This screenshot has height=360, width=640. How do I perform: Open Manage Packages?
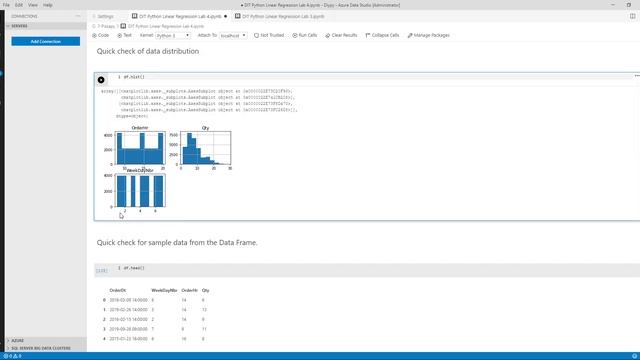[429, 36]
